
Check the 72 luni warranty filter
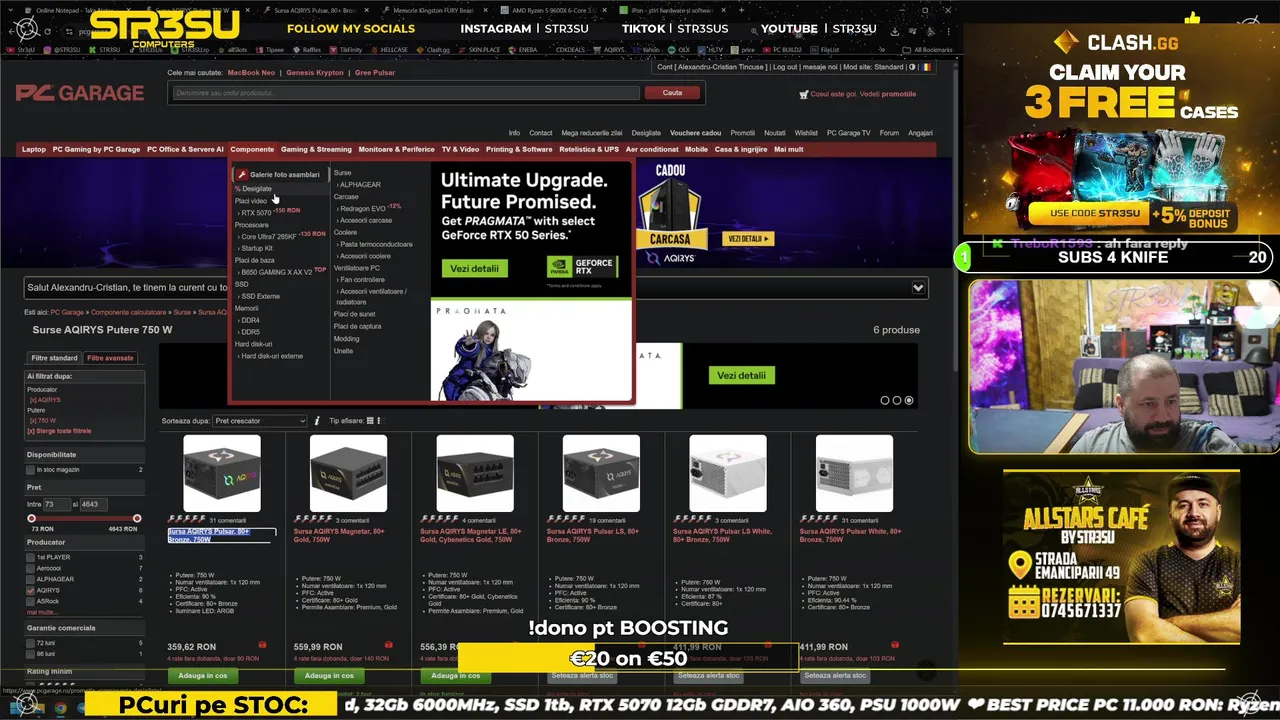(x=30, y=643)
